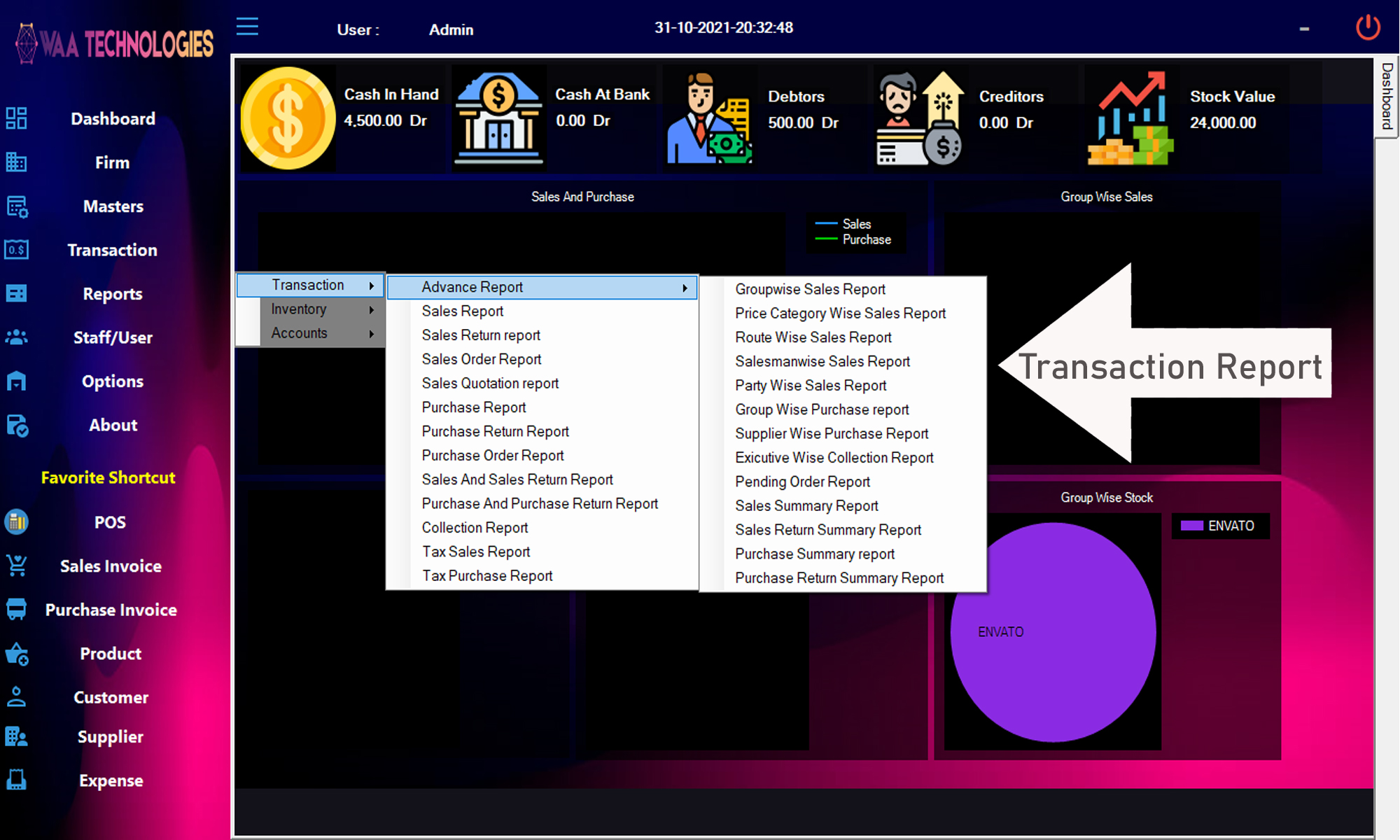Click the Debtors person icon
The height and width of the screenshot is (840, 1400).
tap(708, 119)
